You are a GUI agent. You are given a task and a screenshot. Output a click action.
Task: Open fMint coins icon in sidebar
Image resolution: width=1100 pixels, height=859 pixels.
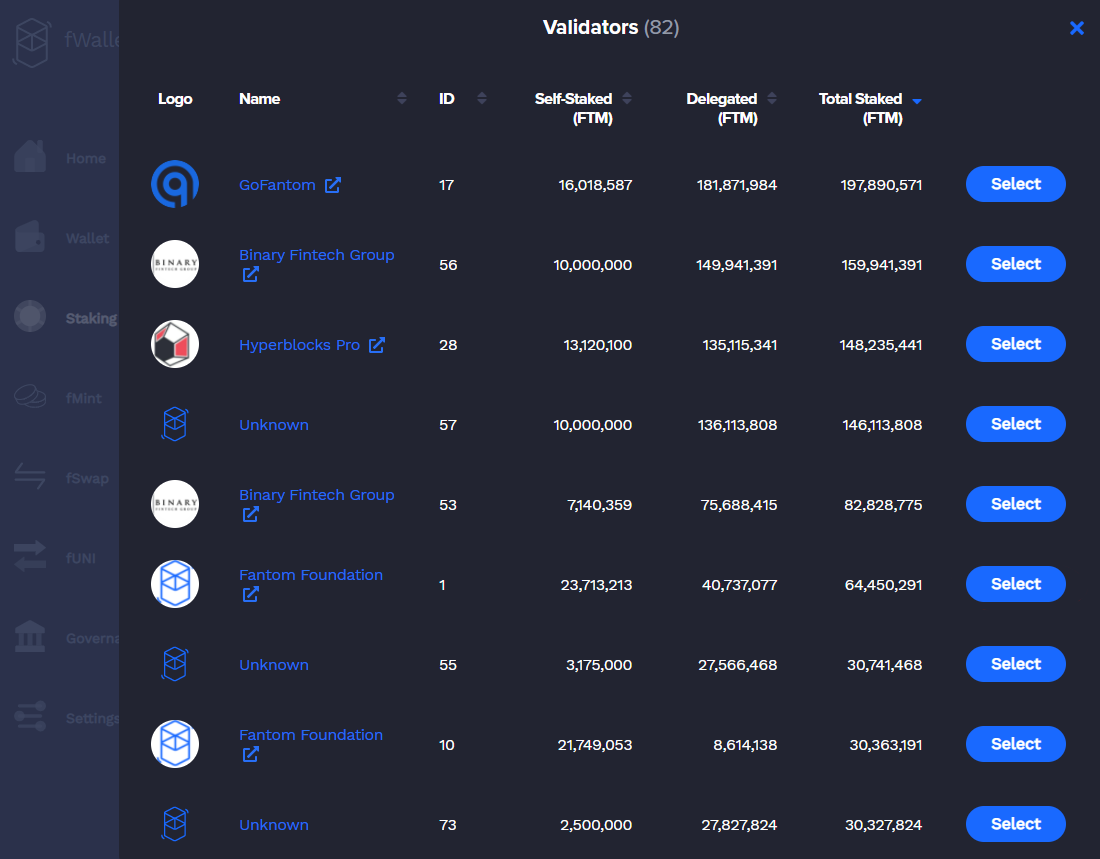[x=30, y=397]
